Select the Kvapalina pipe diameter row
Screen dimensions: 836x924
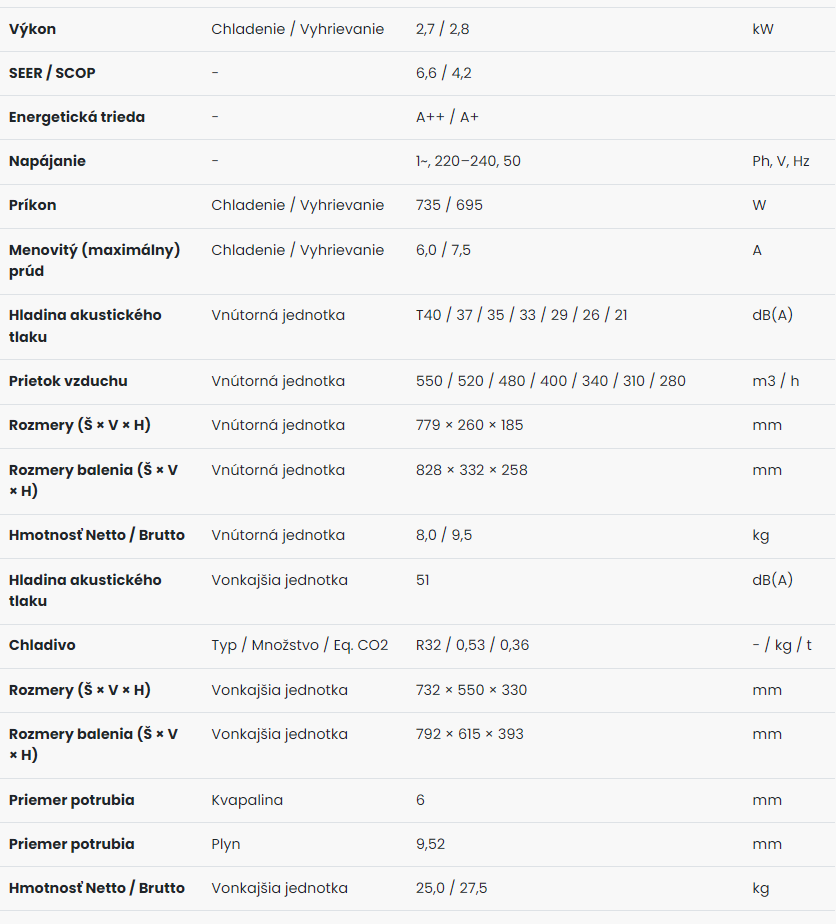point(418,800)
